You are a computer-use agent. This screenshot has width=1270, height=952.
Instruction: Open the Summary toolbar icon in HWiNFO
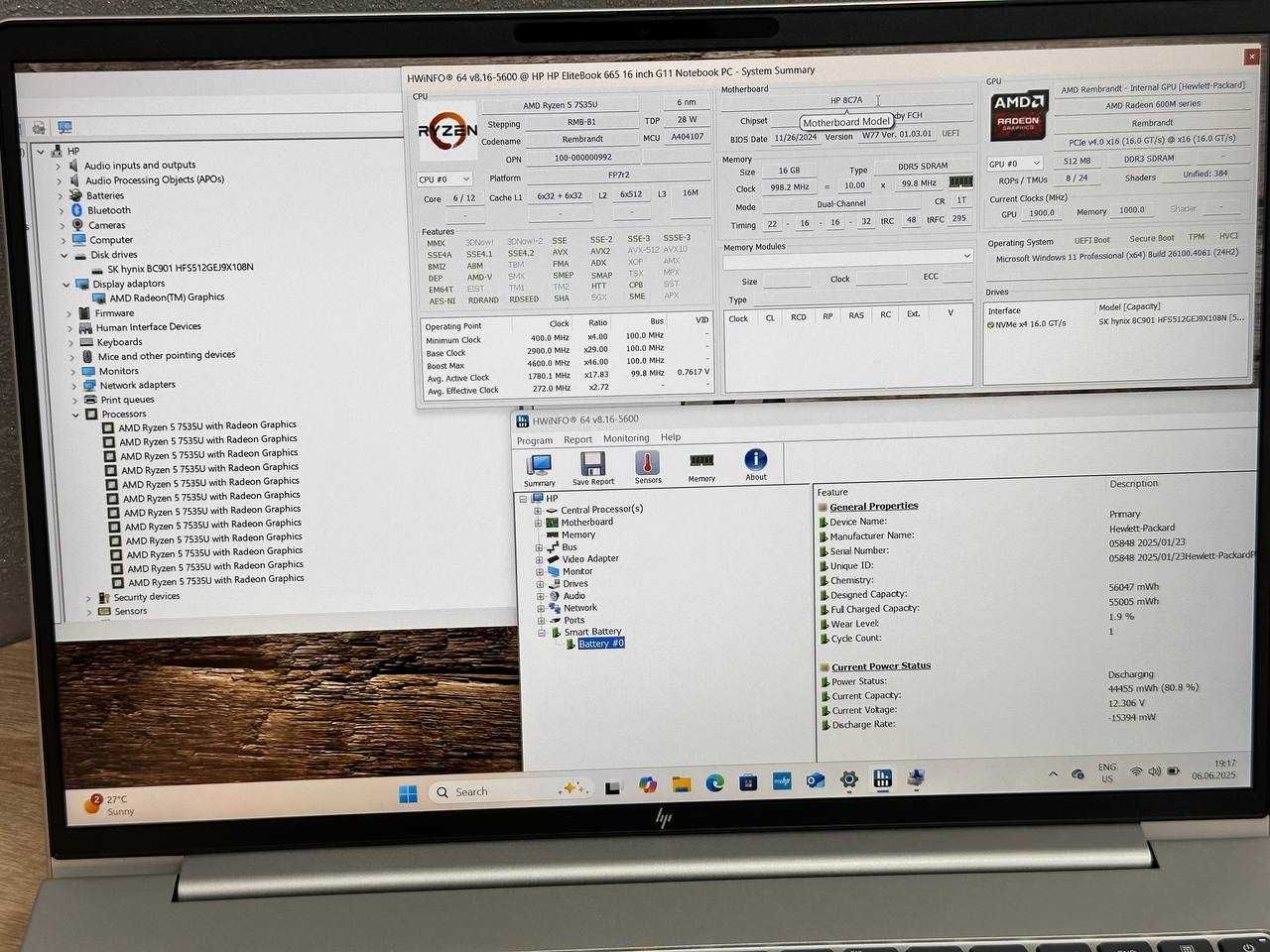(540, 468)
